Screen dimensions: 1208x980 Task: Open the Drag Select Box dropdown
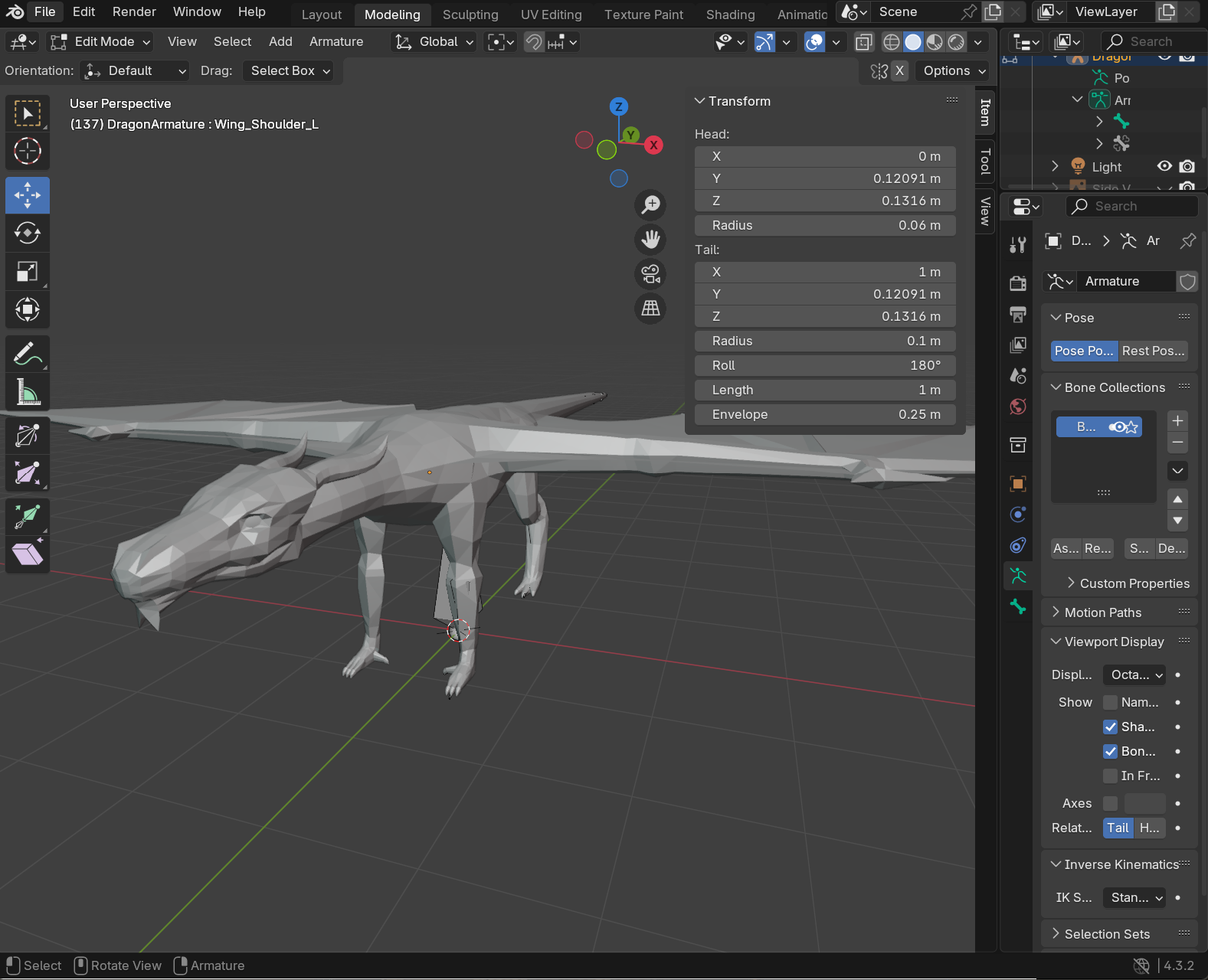(290, 71)
